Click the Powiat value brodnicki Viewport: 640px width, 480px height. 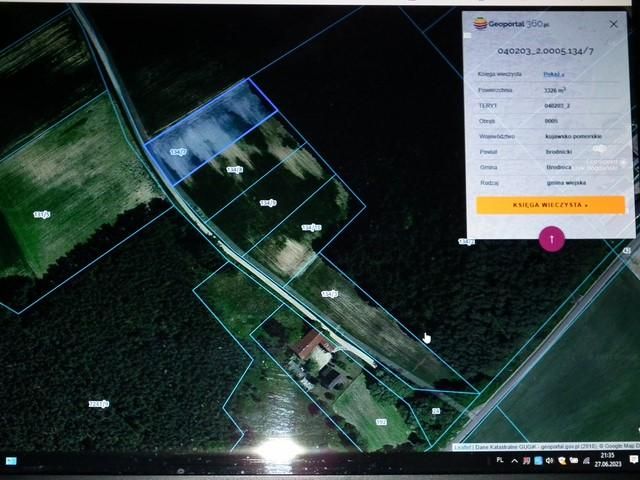tap(559, 152)
